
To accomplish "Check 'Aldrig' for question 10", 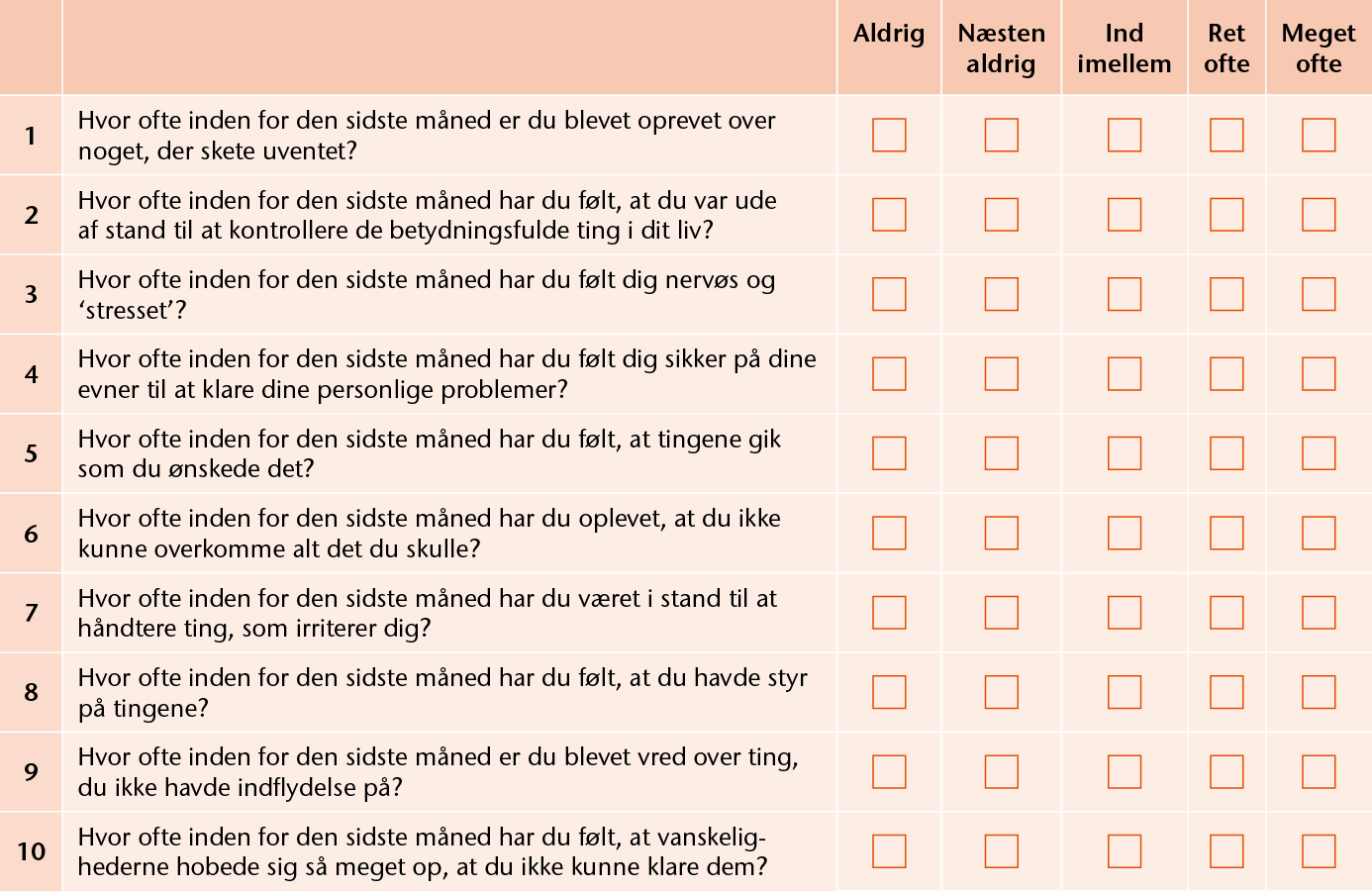I will click(889, 851).
